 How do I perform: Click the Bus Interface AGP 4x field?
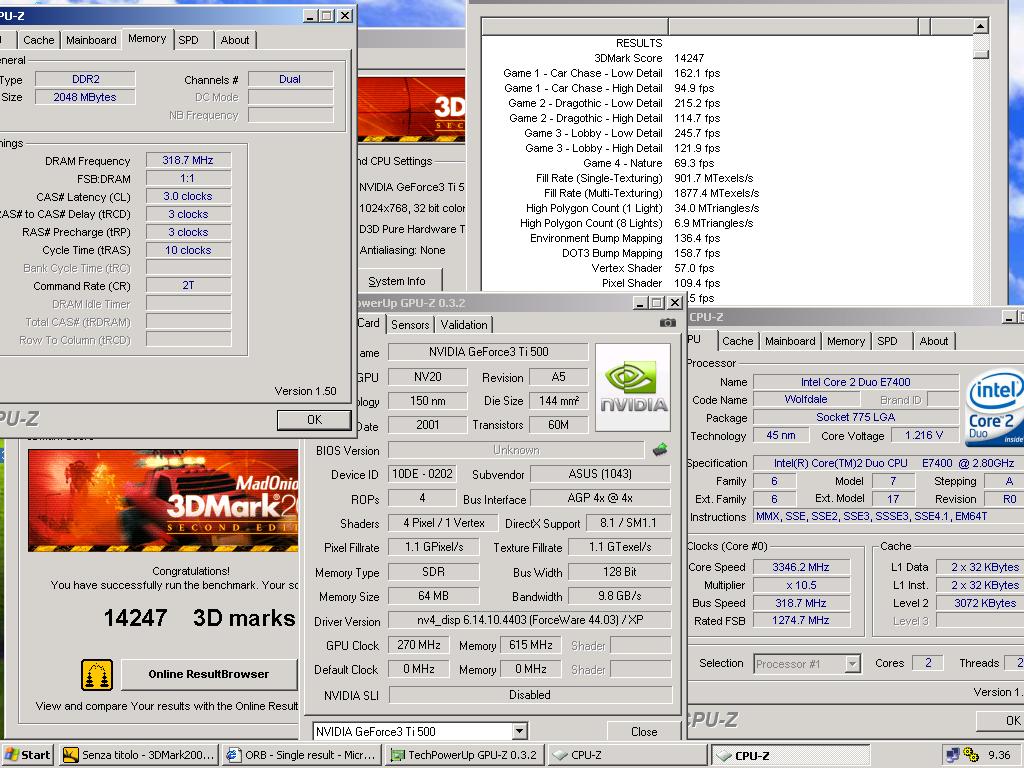pyautogui.click(x=600, y=498)
